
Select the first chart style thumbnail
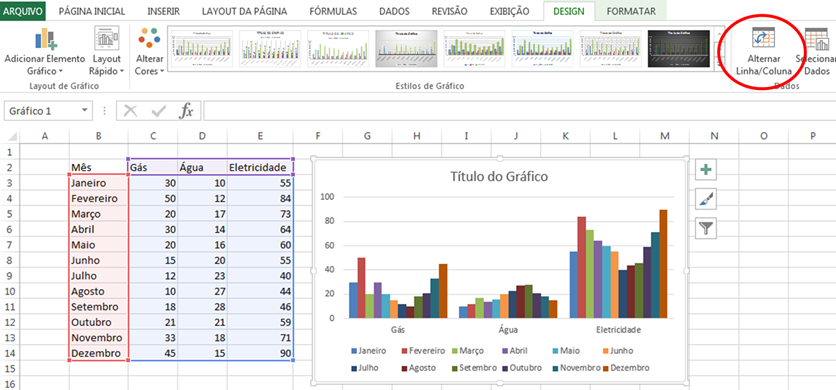click(202, 48)
